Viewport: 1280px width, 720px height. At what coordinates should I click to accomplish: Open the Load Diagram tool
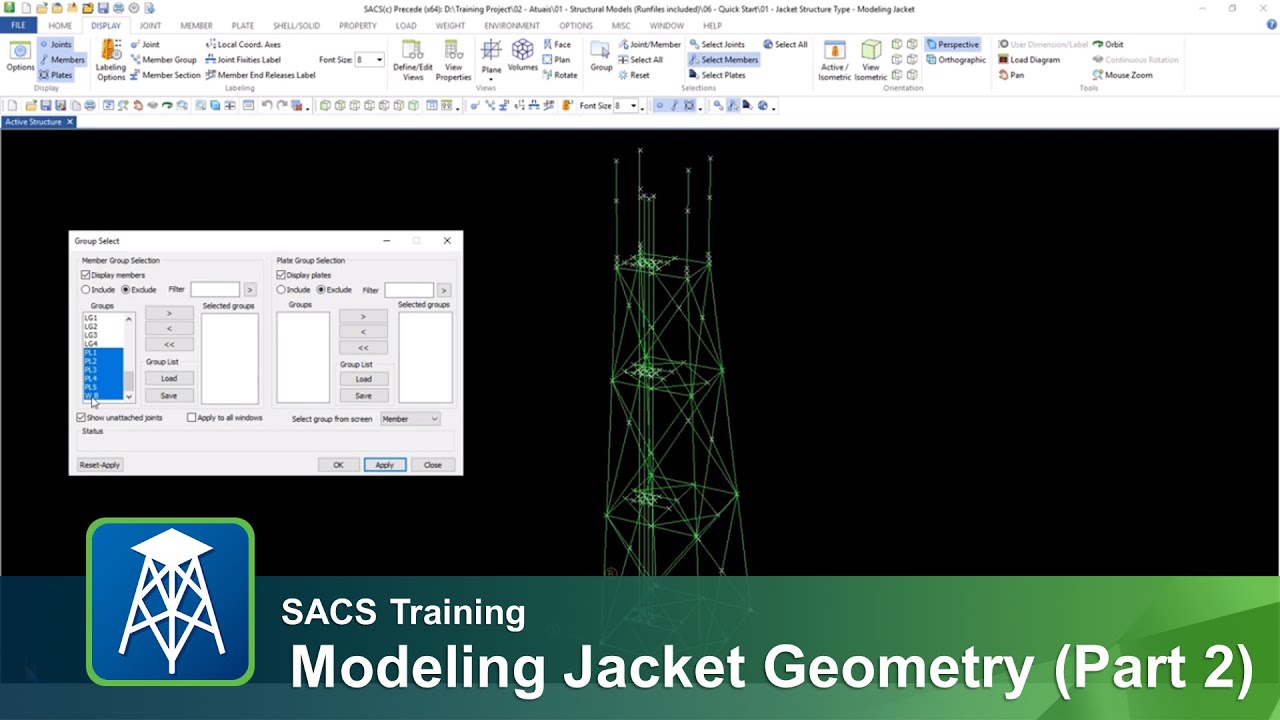(1029, 60)
